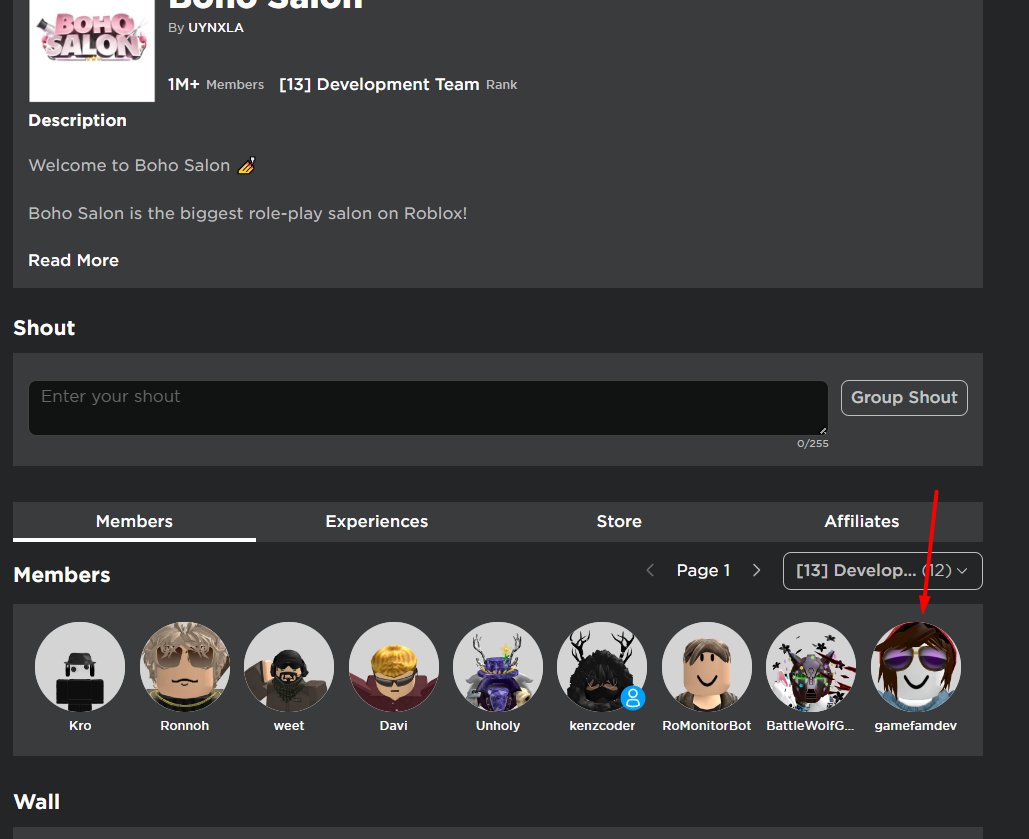Image resolution: width=1029 pixels, height=839 pixels.
Task: Switch to the Affiliates tab
Action: point(862,521)
